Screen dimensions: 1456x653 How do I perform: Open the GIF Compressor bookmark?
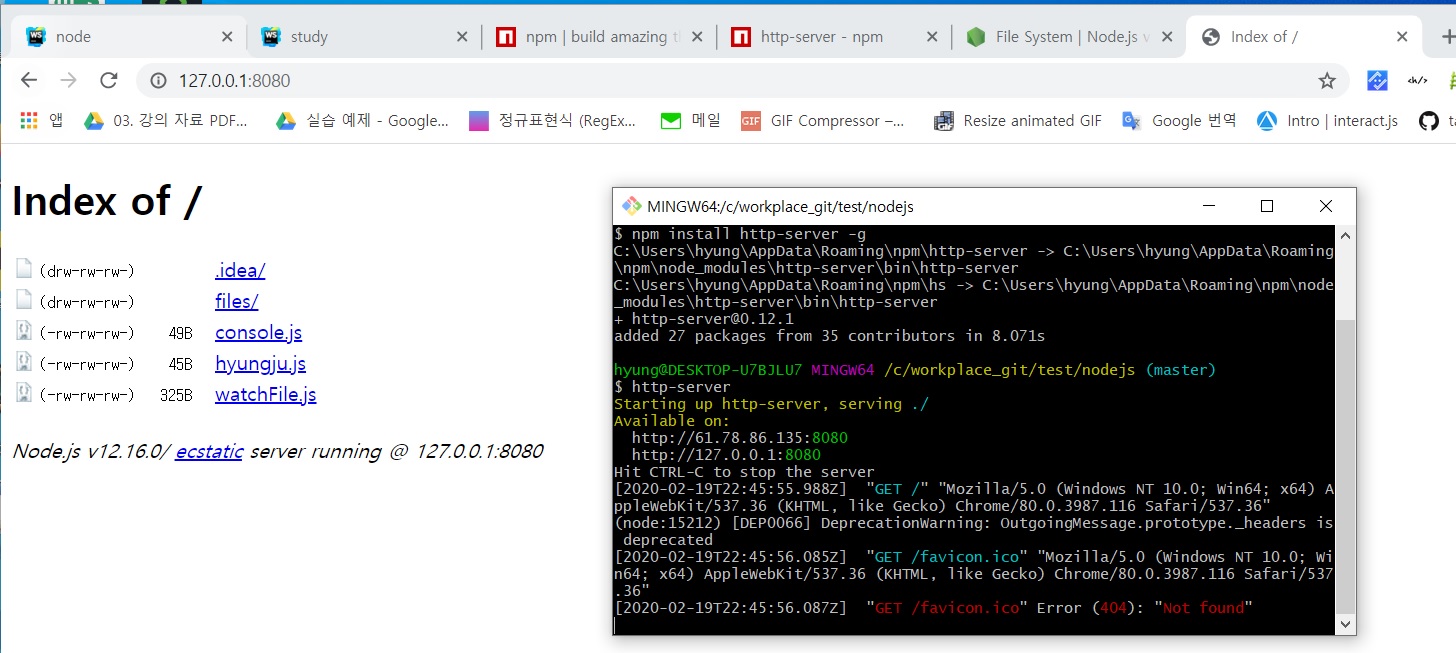click(823, 121)
